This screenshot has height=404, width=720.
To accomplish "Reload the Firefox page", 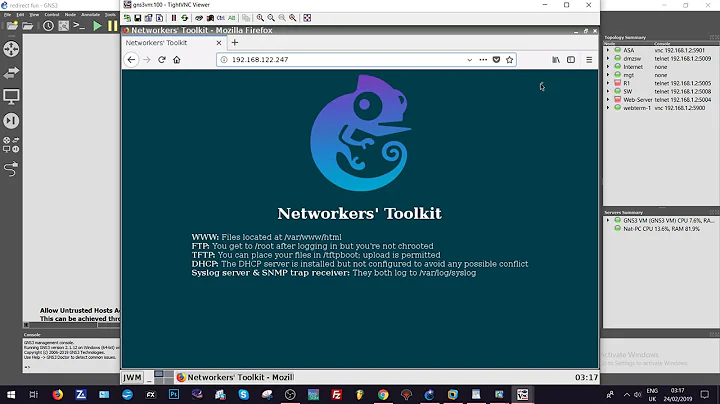I will (162, 60).
